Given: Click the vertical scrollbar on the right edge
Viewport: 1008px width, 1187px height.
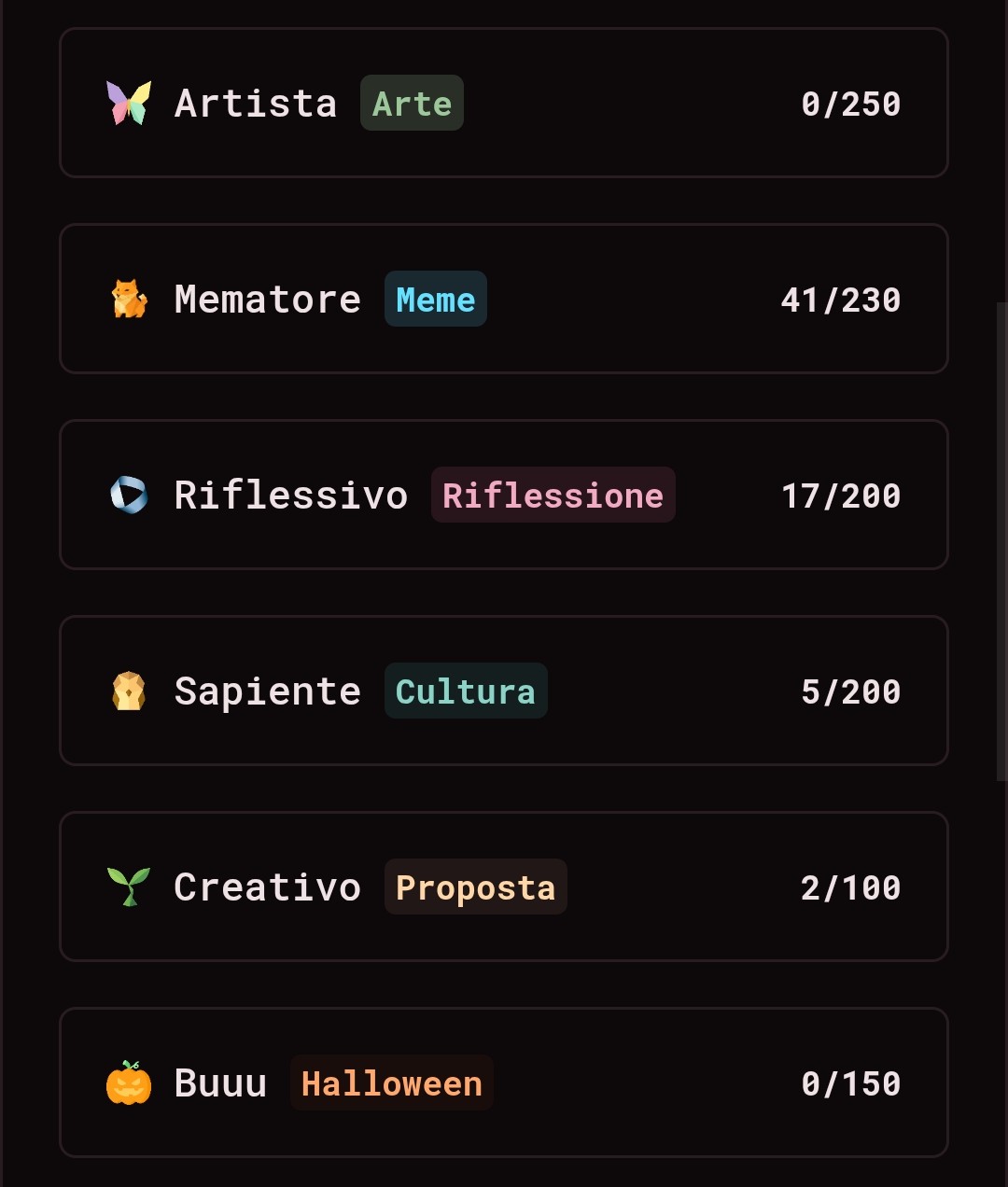Looking at the screenshot, I should tap(1001, 541).
